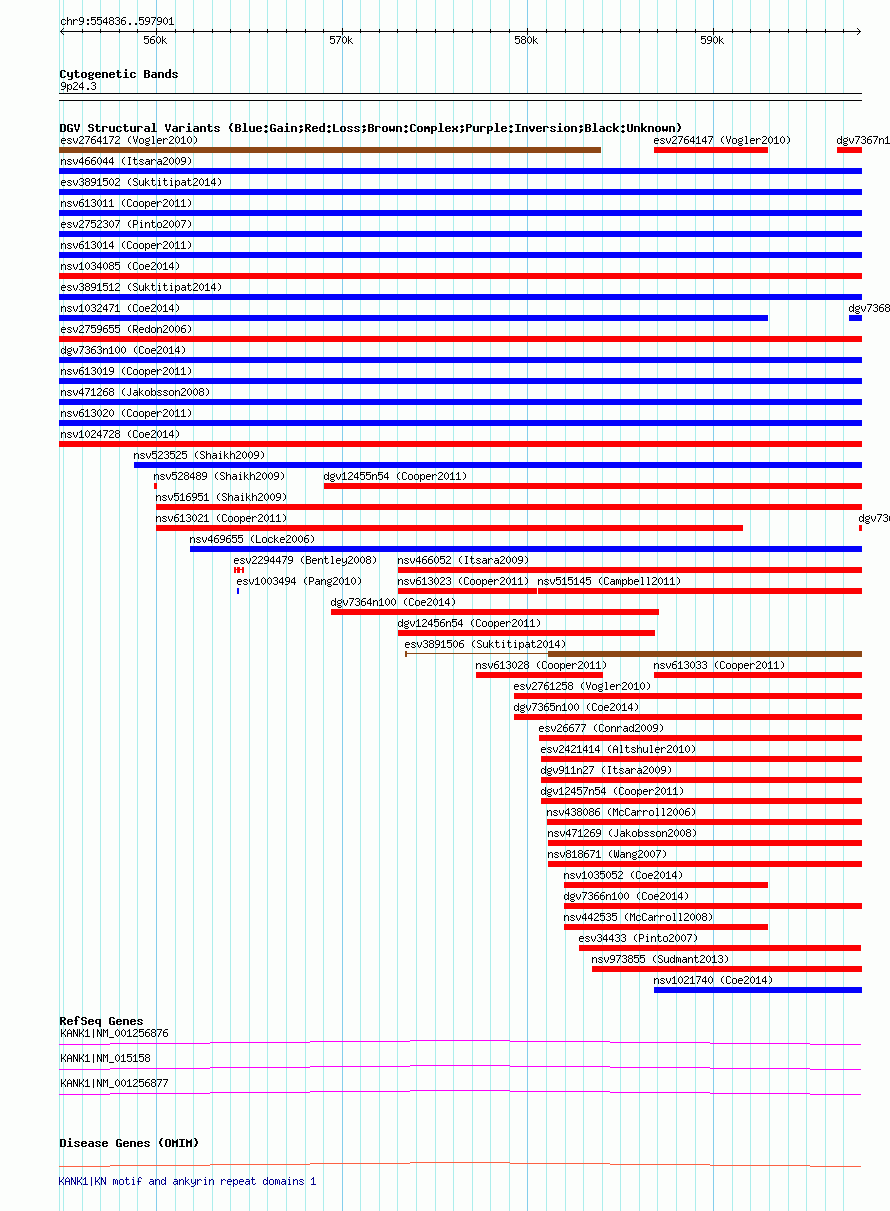Click nsv515145 (Campbell2011) variant label
This screenshot has width=890, height=1211.
(609, 581)
